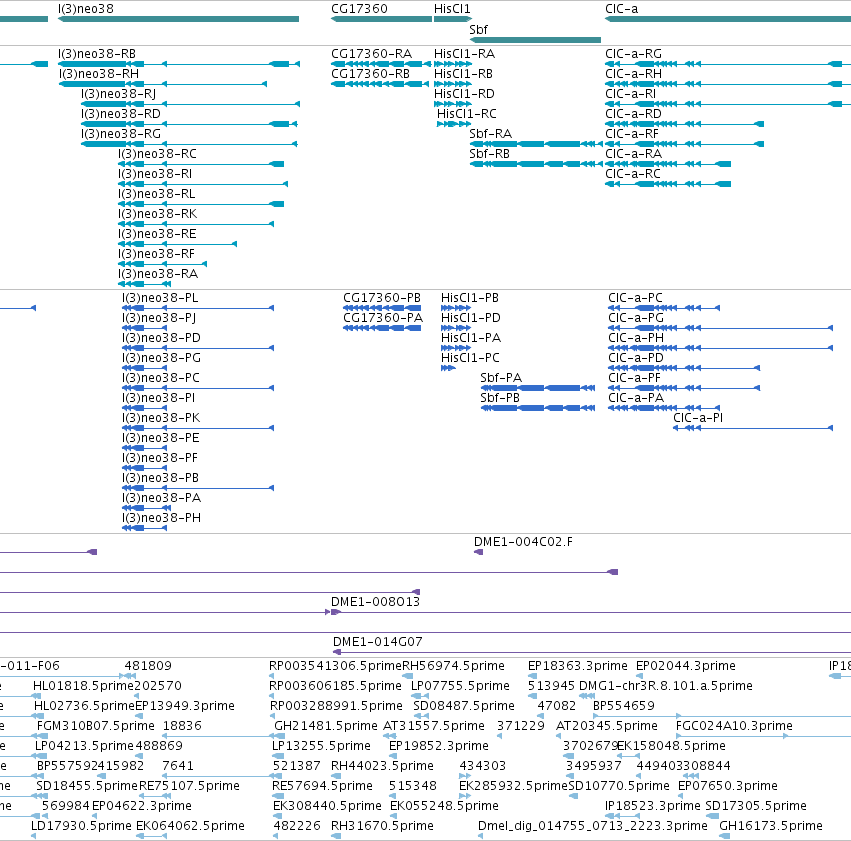
Task: Select clone end GH21481.5prime
Action: point(326,726)
